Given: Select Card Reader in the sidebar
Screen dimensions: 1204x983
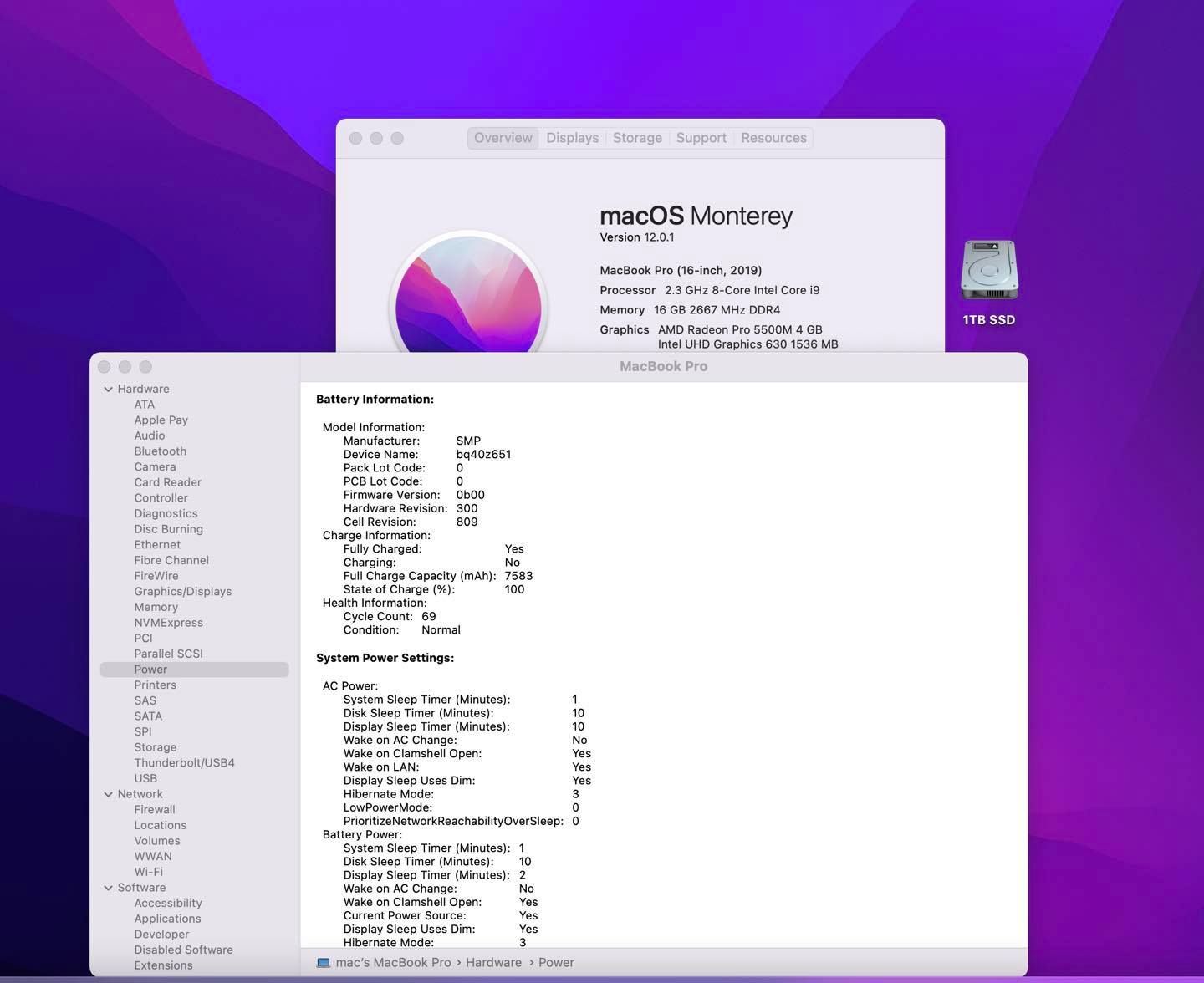Looking at the screenshot, I should coord(168,482).
